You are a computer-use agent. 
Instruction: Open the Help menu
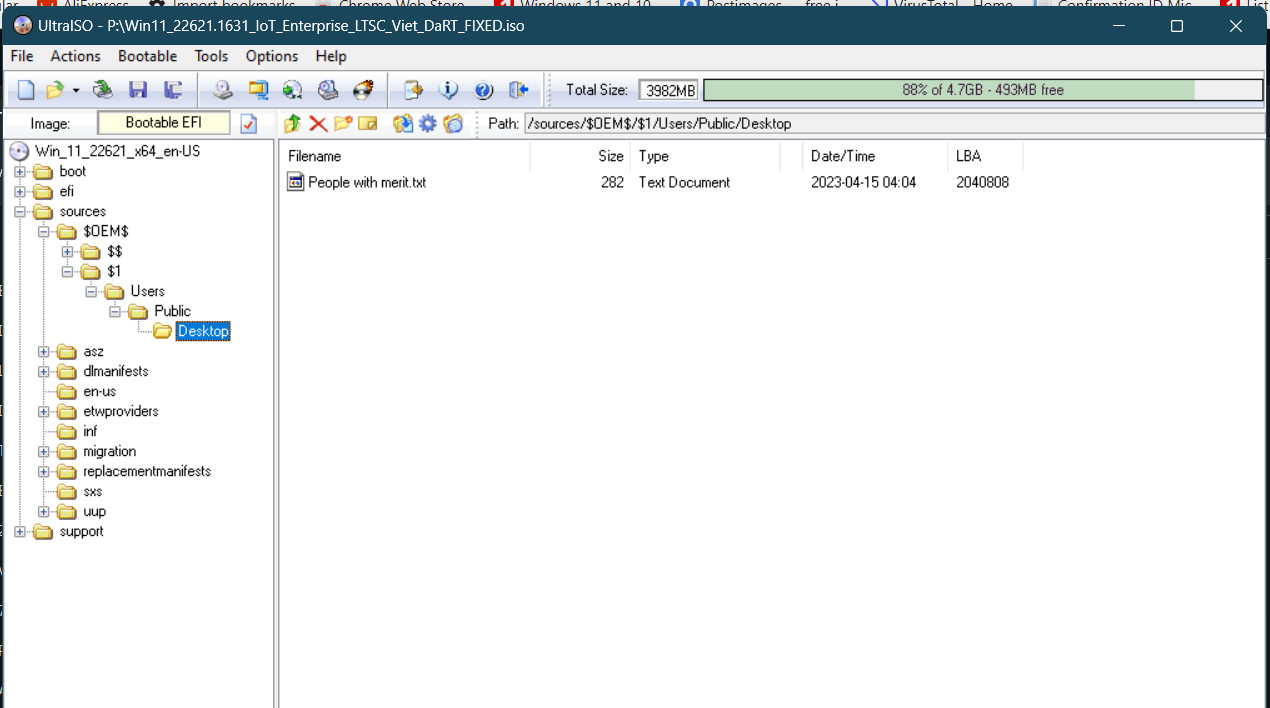[331, 56]
